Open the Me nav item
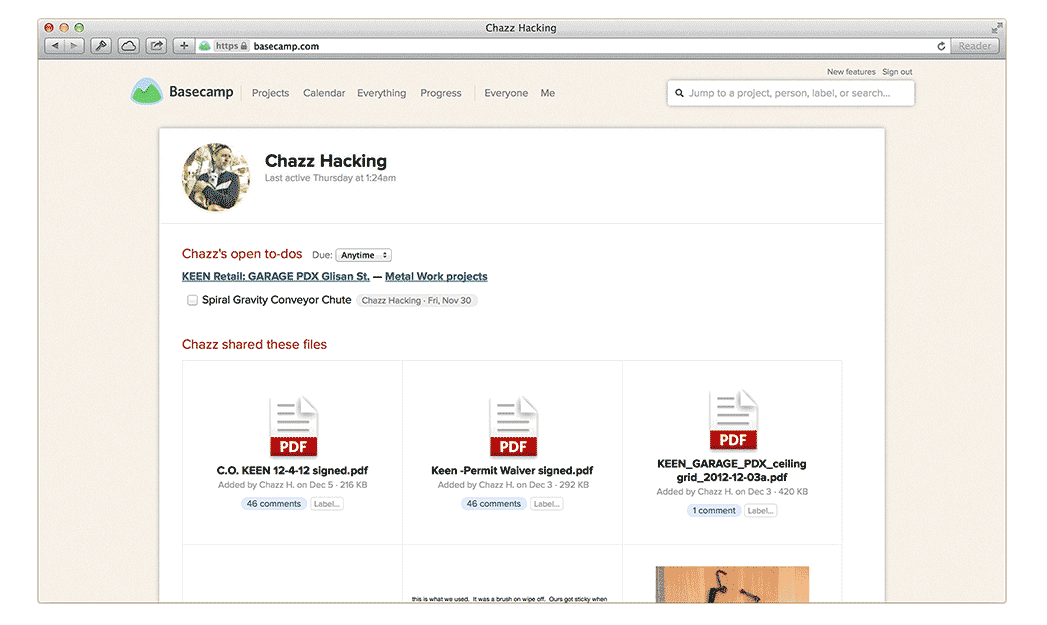Viewport: 1047px width, 625px height. 548,93
